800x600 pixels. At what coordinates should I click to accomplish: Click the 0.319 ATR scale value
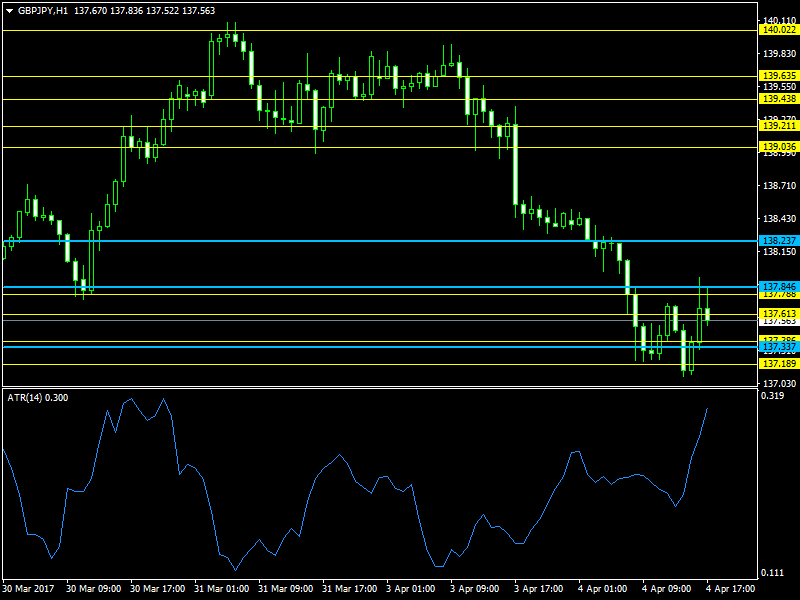point(772,396)
